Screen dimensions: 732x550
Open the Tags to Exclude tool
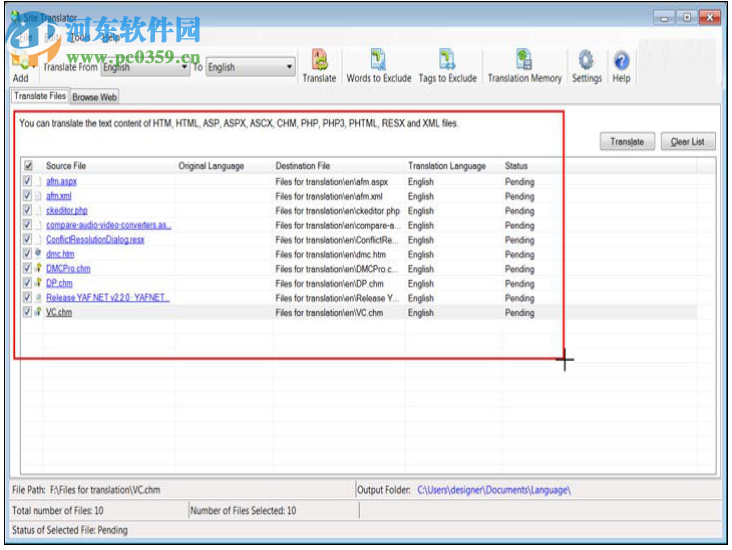click(x=447, y=66)
